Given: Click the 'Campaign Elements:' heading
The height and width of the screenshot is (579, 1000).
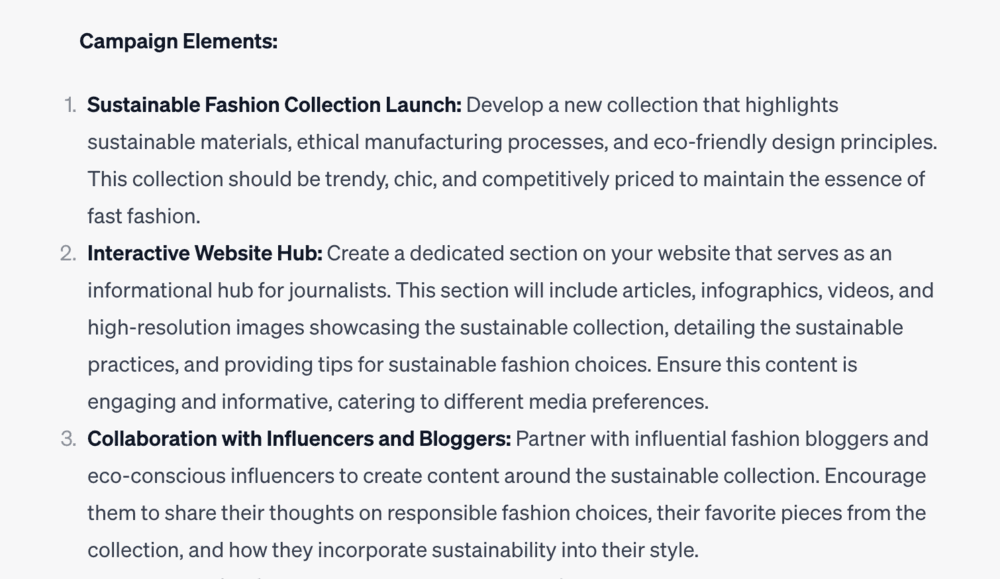Looking at the screenshot, I should click(178, 41).
